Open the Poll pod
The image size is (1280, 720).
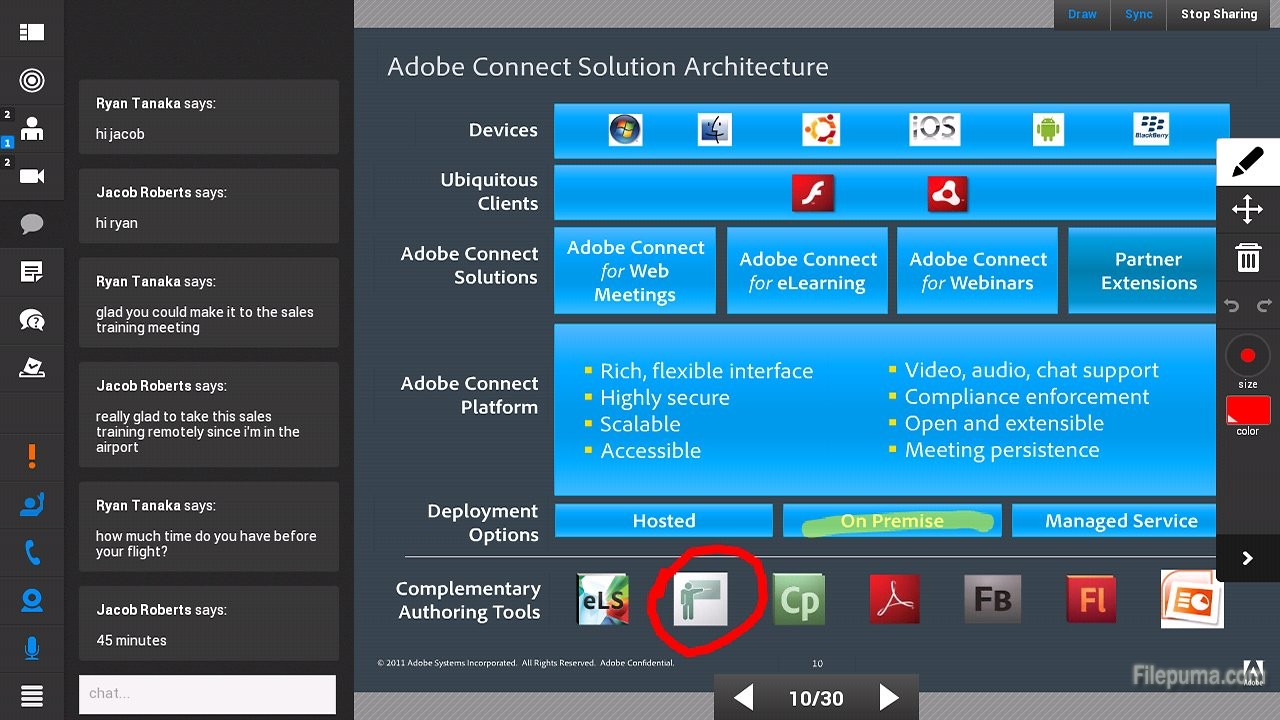click(32, 368)
